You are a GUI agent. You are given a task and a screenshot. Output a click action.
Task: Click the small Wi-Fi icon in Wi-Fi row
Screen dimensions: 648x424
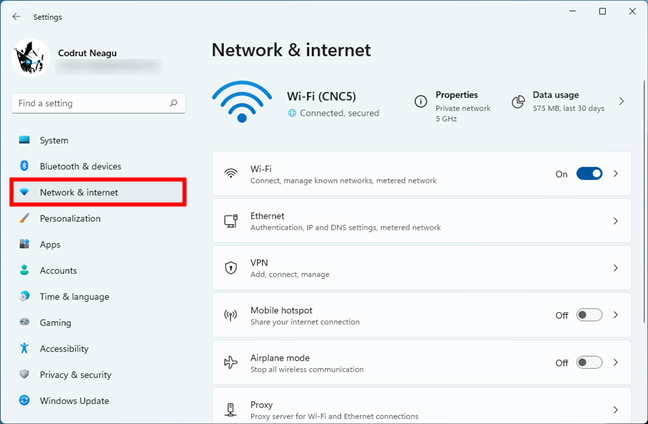(x=231, y=173)
